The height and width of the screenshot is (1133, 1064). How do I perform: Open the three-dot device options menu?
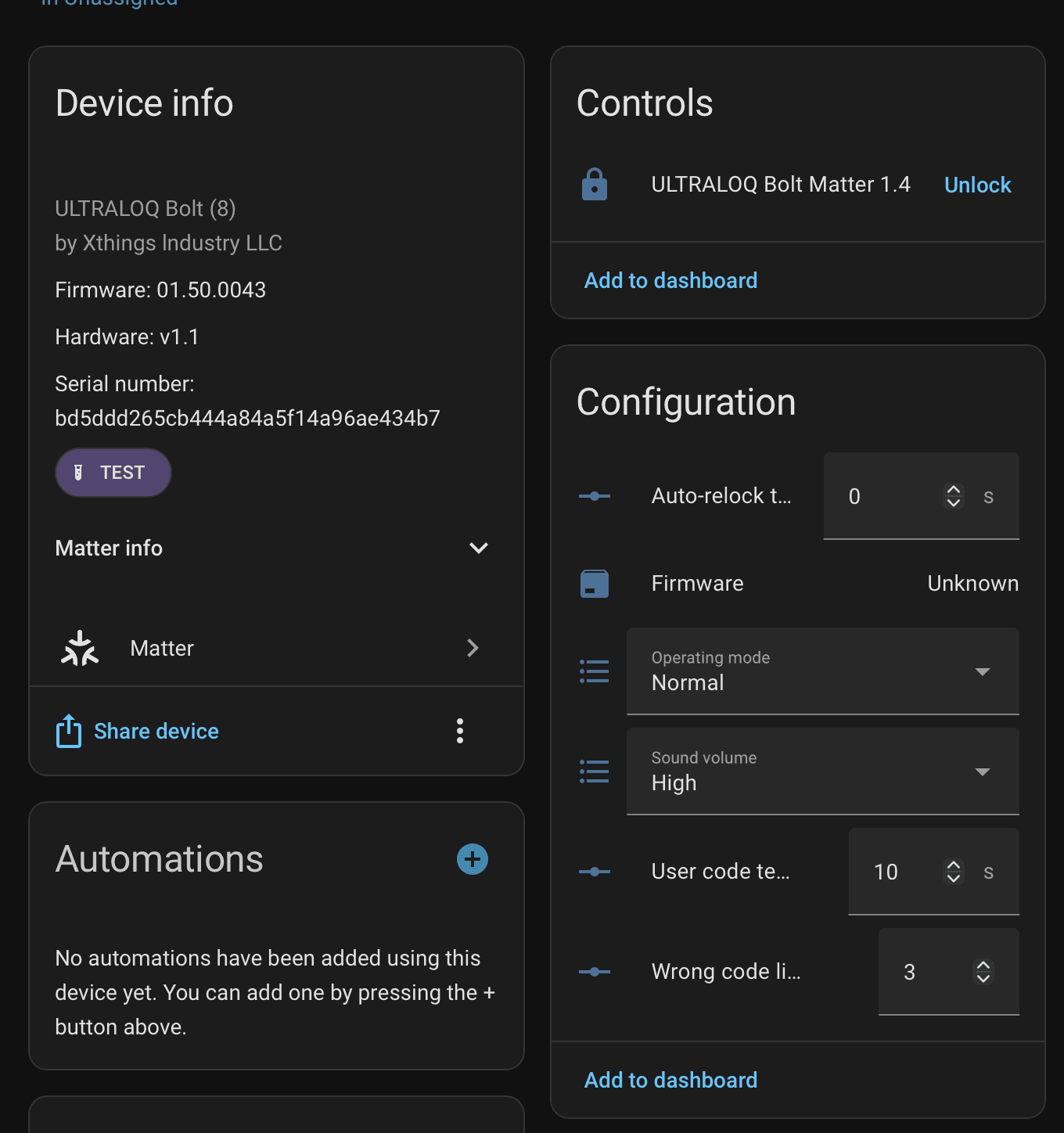460,731
